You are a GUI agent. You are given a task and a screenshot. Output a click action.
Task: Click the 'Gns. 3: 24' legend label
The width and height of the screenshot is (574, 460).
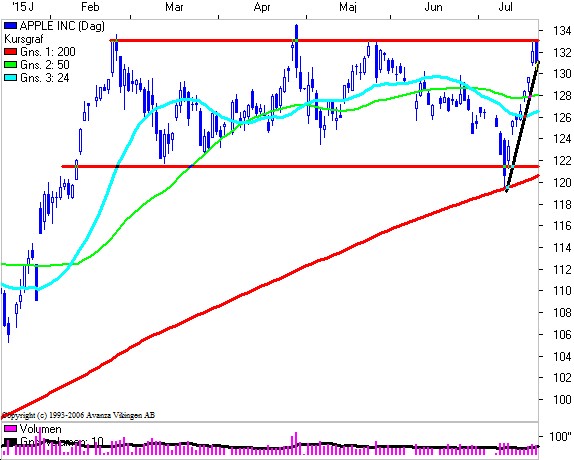tap(45, 78)
